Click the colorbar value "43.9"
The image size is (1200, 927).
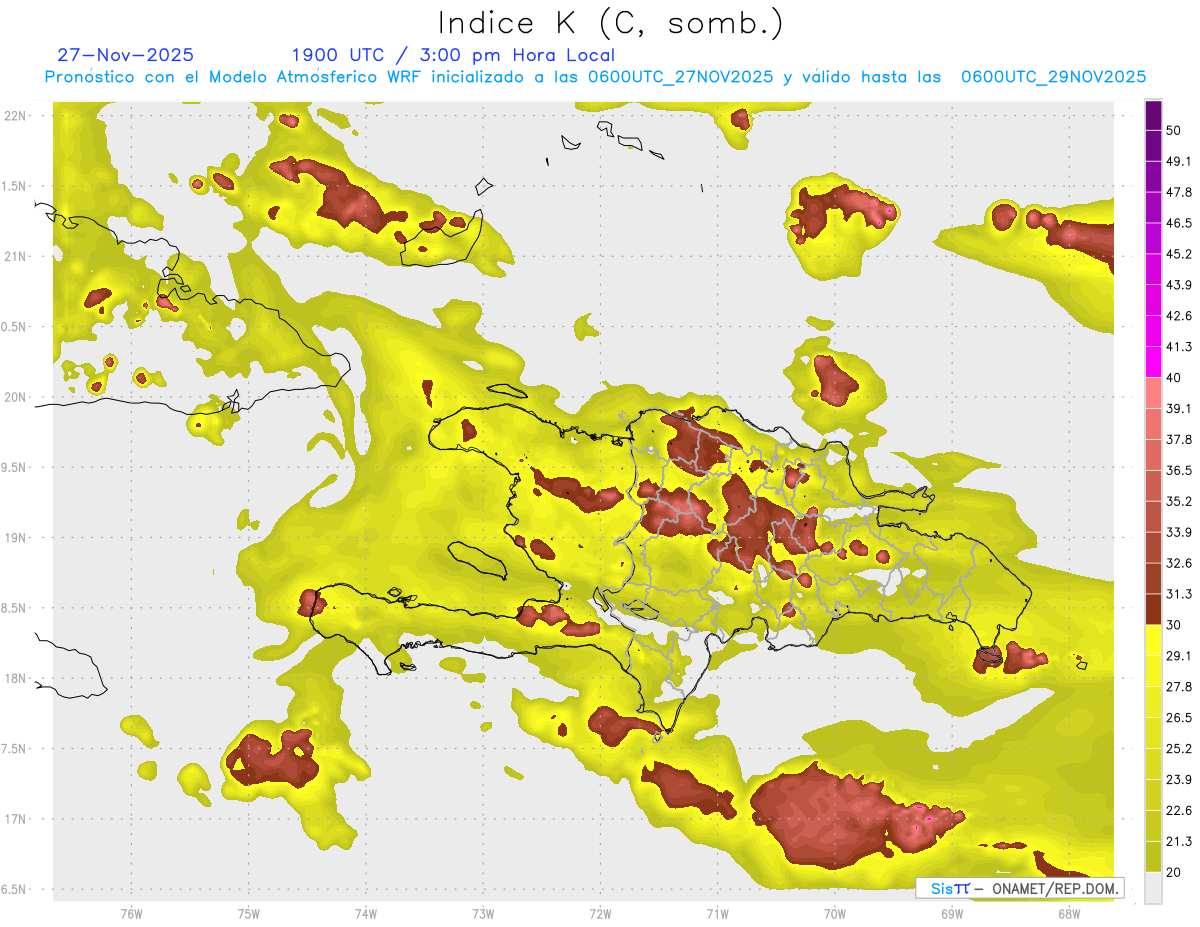[1179, 286]
